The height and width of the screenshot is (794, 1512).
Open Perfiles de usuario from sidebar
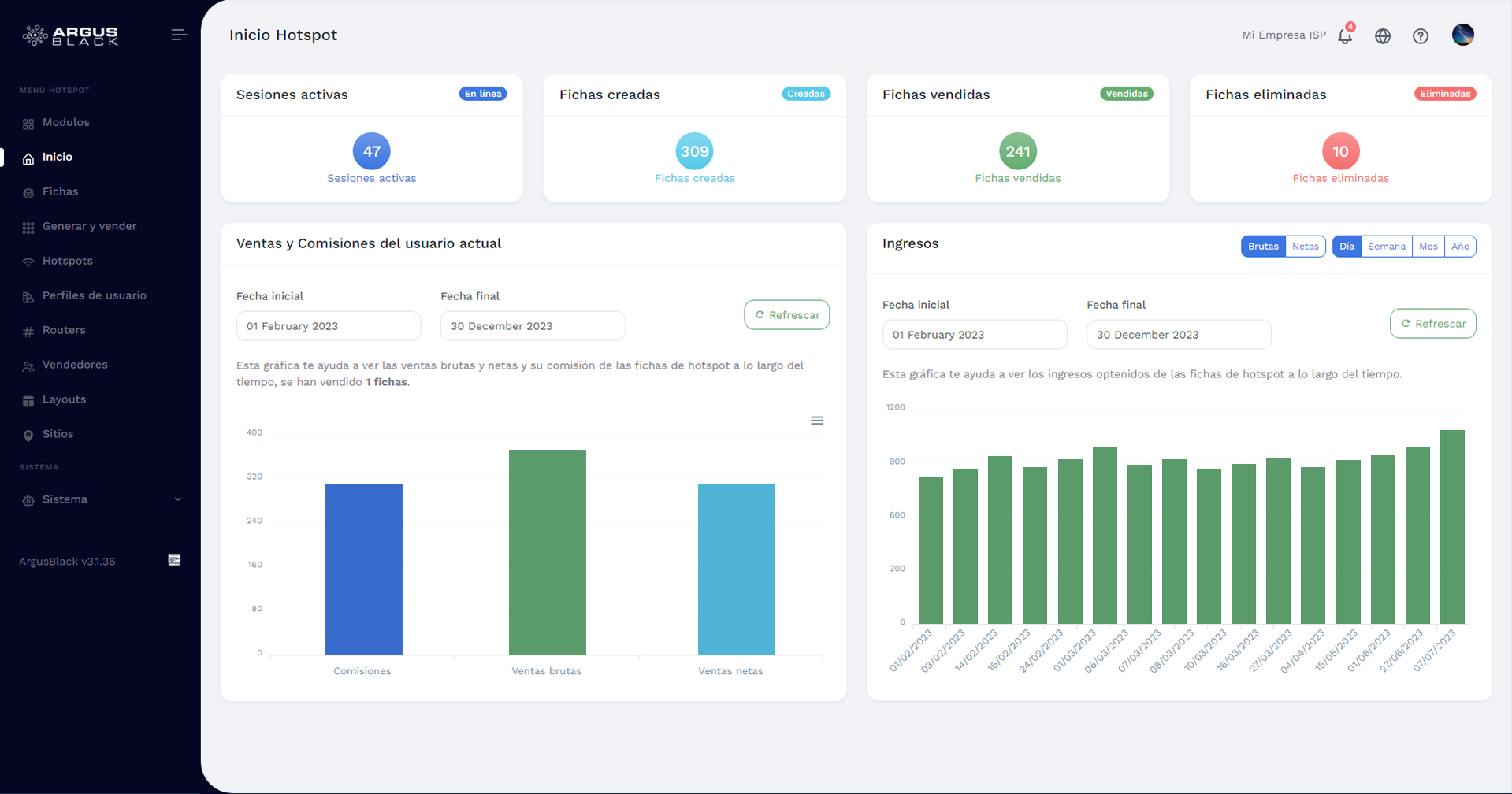pos(95,295)
